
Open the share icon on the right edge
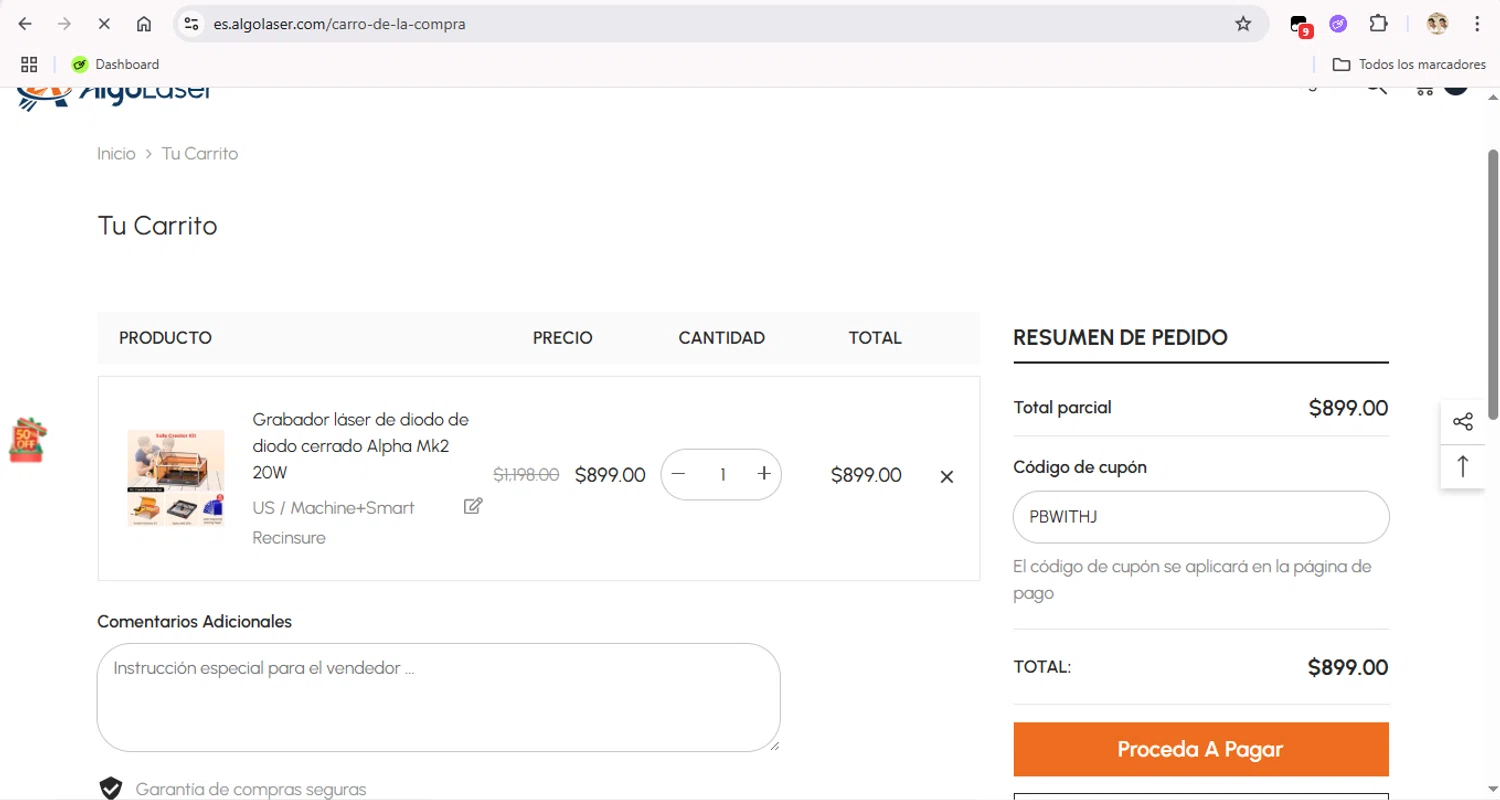[1463, 422]
